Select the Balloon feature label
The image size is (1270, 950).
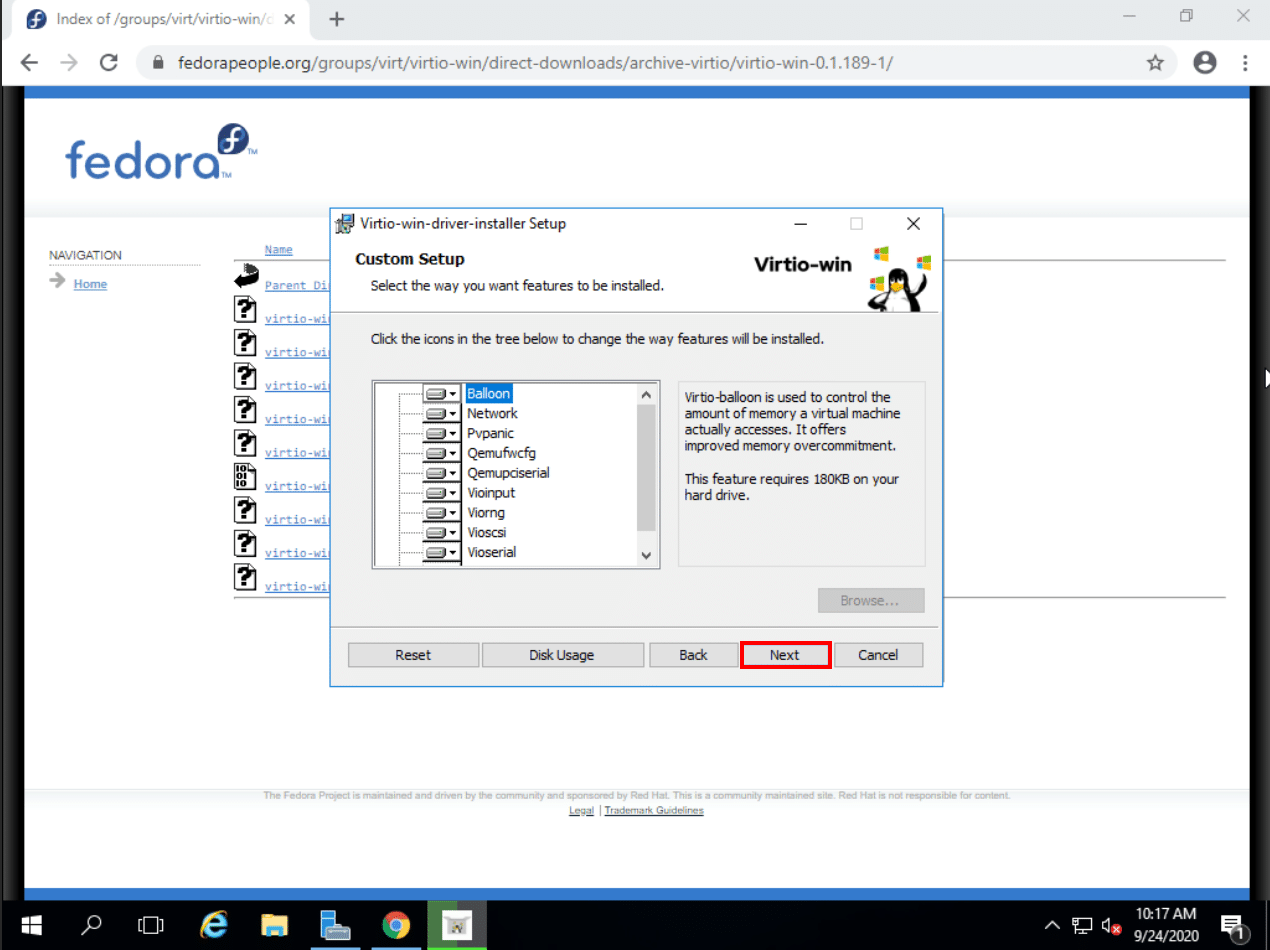pyautogui.click(x=489, y=394)
